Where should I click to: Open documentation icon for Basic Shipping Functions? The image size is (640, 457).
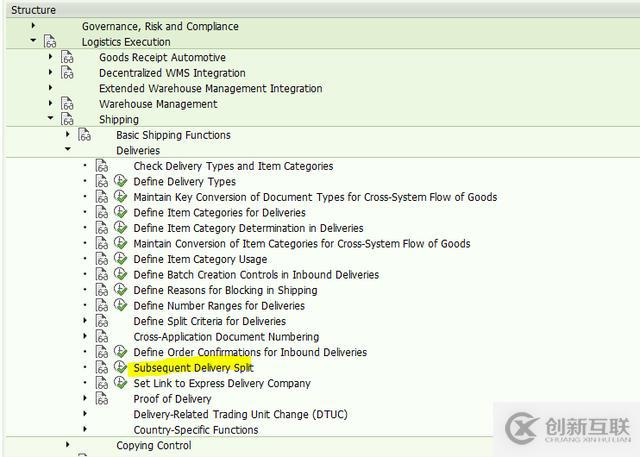pyautogui.click(x=84, y=134)
